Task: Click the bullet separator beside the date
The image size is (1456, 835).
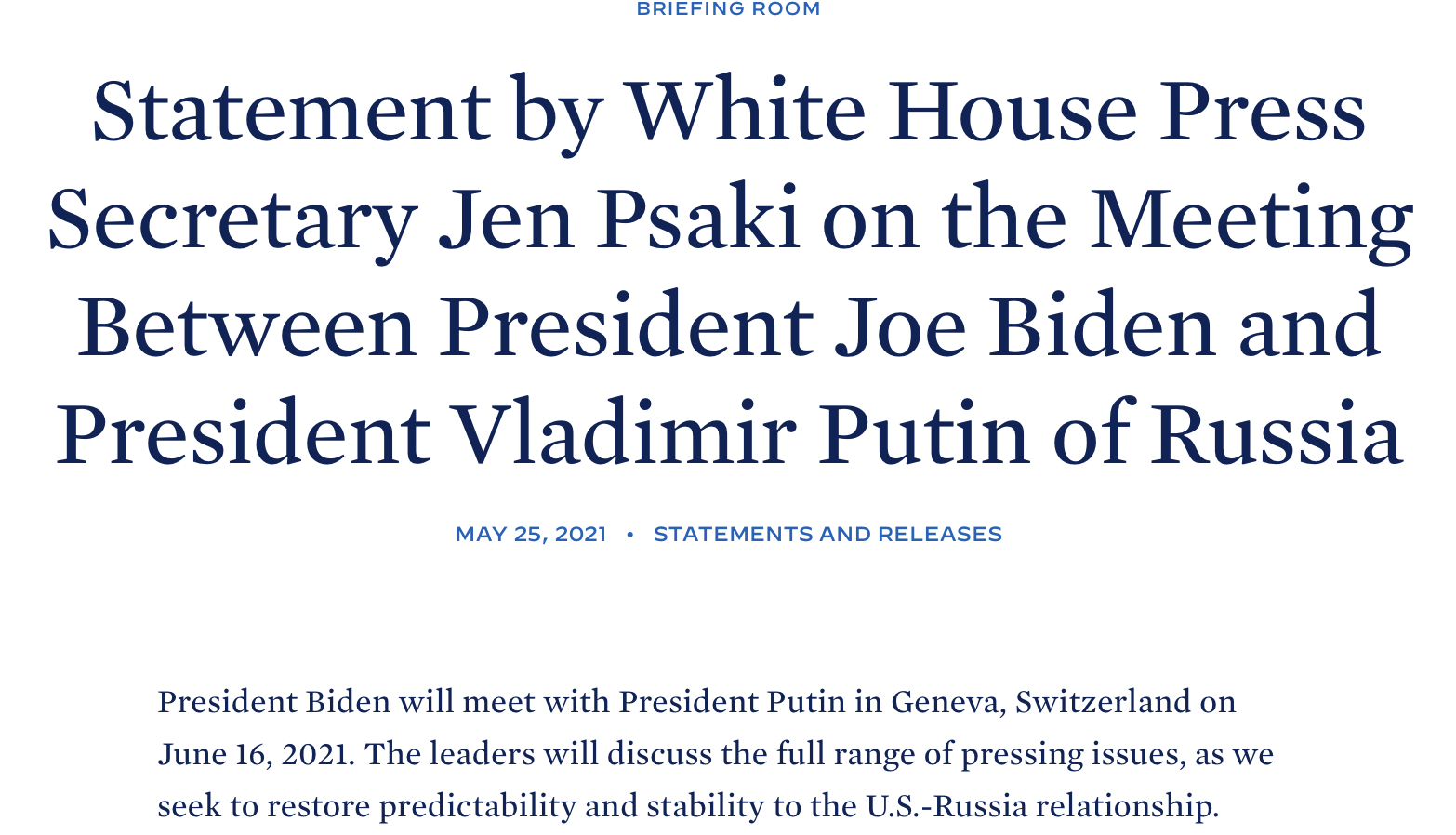Action: click(630, 534)
